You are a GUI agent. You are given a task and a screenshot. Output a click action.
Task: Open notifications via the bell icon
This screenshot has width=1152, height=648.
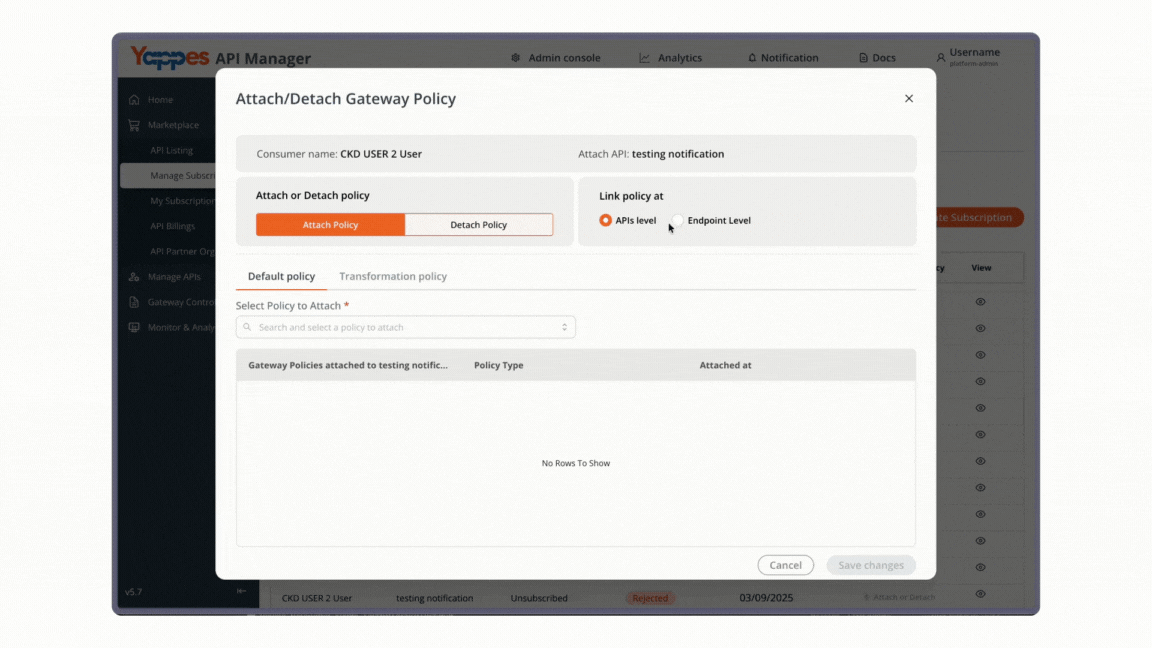(752, 58)
